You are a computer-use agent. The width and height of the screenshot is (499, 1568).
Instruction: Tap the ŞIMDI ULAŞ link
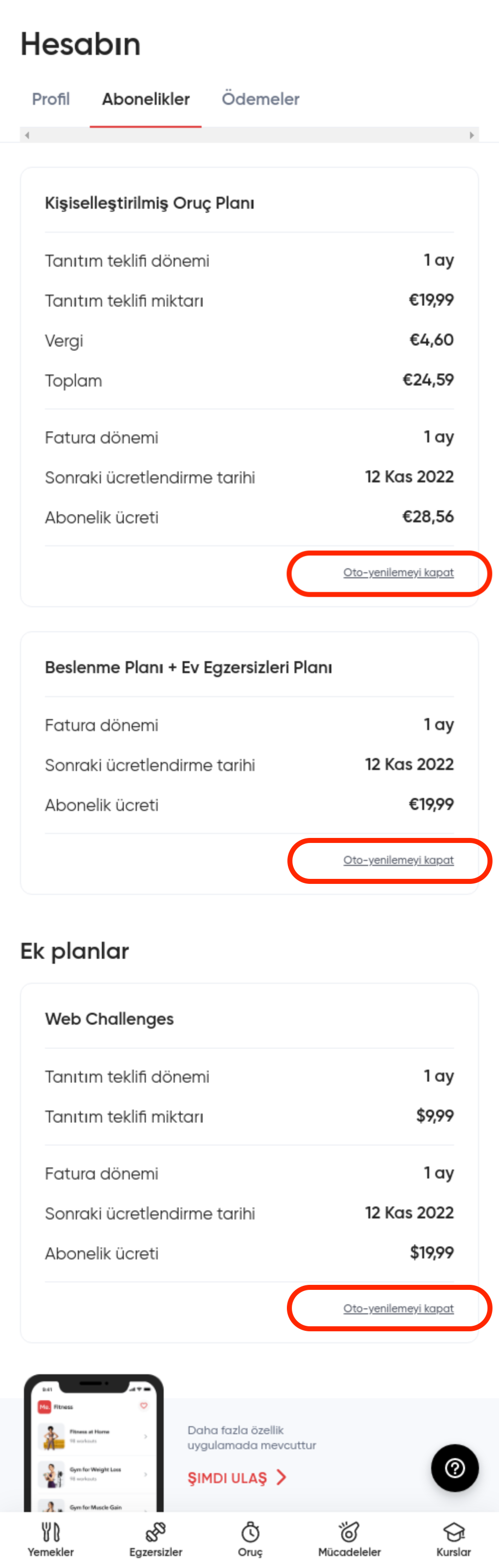click(x=228, y=1478)
